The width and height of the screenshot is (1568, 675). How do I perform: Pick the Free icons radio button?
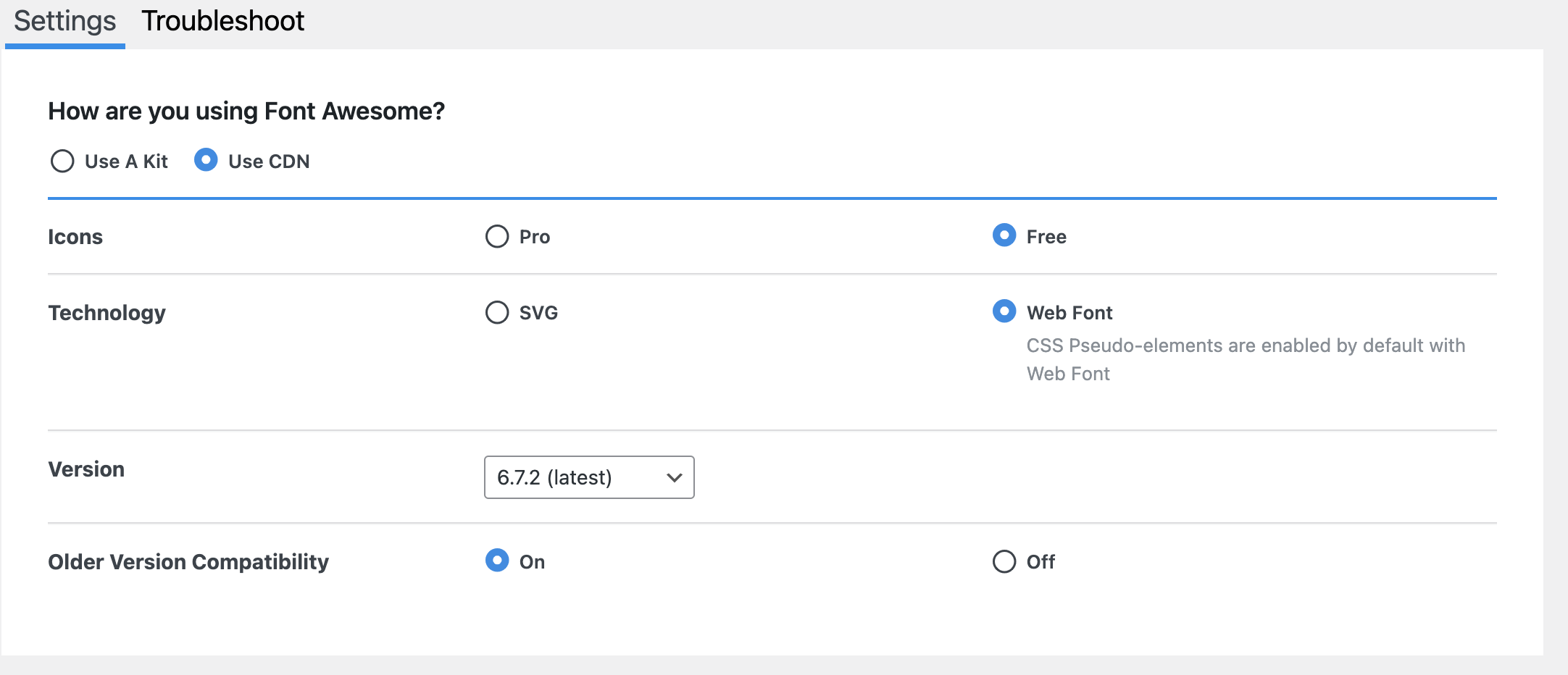[x=1004, y=235]
